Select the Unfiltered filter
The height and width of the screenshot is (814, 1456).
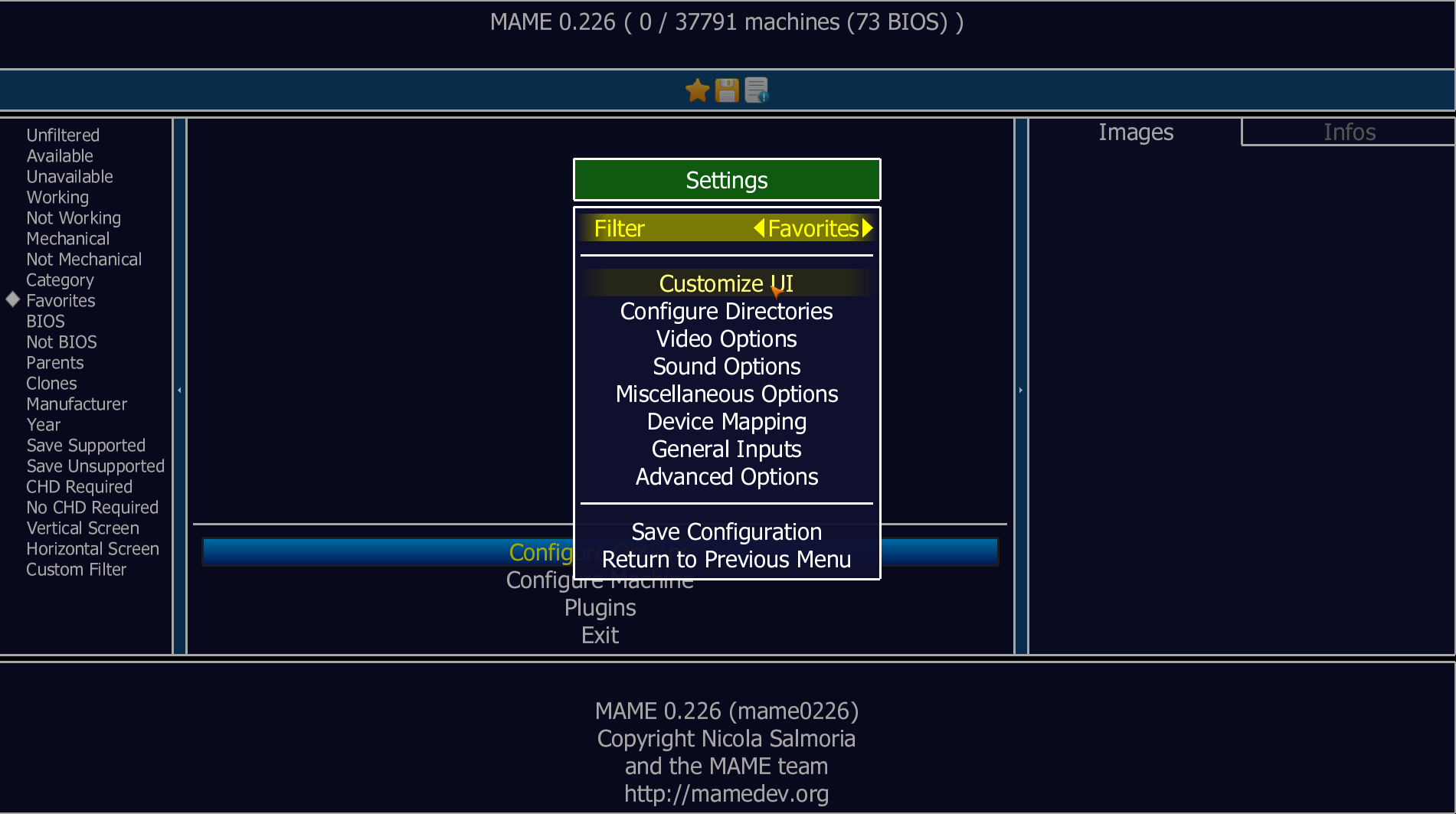click(63, 135)
